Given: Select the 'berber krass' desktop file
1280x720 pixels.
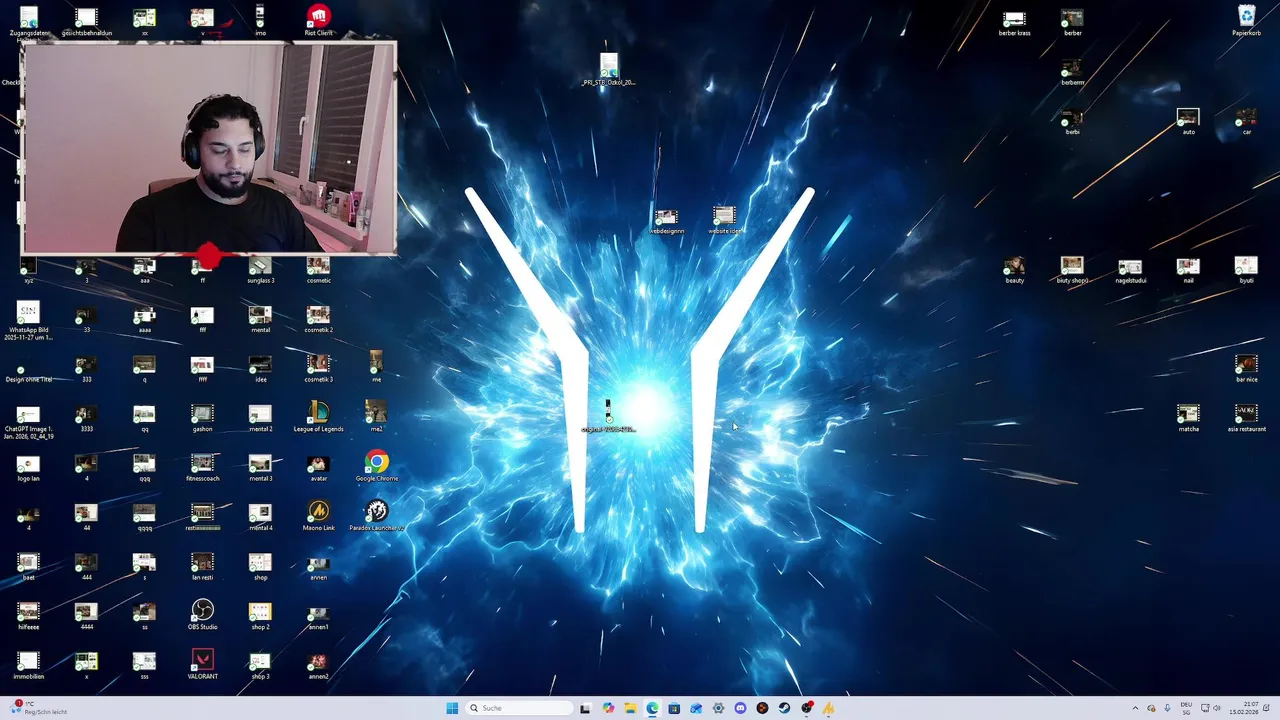Looking at the screenshot, I should click(1014, 23).
